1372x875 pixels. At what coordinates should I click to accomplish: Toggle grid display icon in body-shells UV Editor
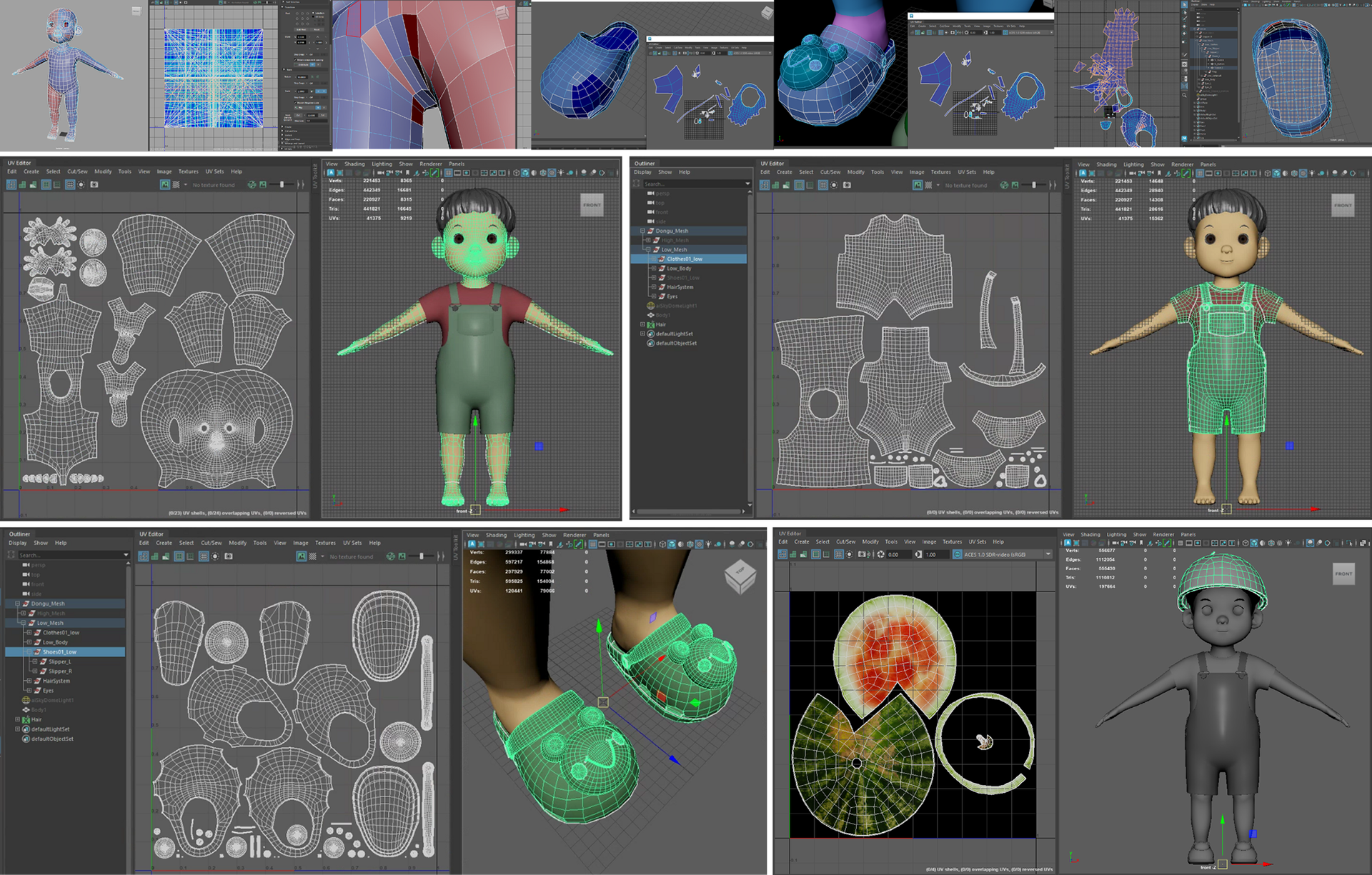tap(70, 184)
